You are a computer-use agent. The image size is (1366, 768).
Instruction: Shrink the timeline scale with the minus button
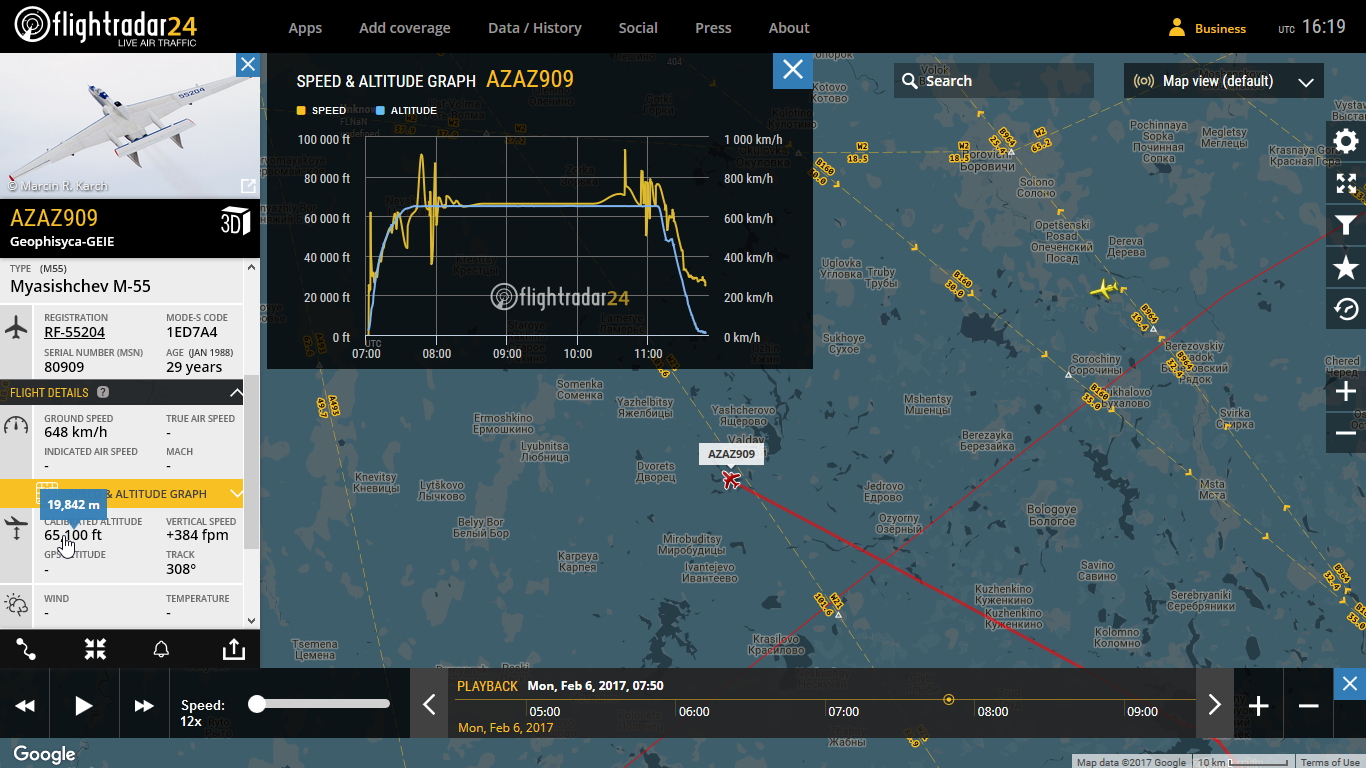[x=1308, y=706]
